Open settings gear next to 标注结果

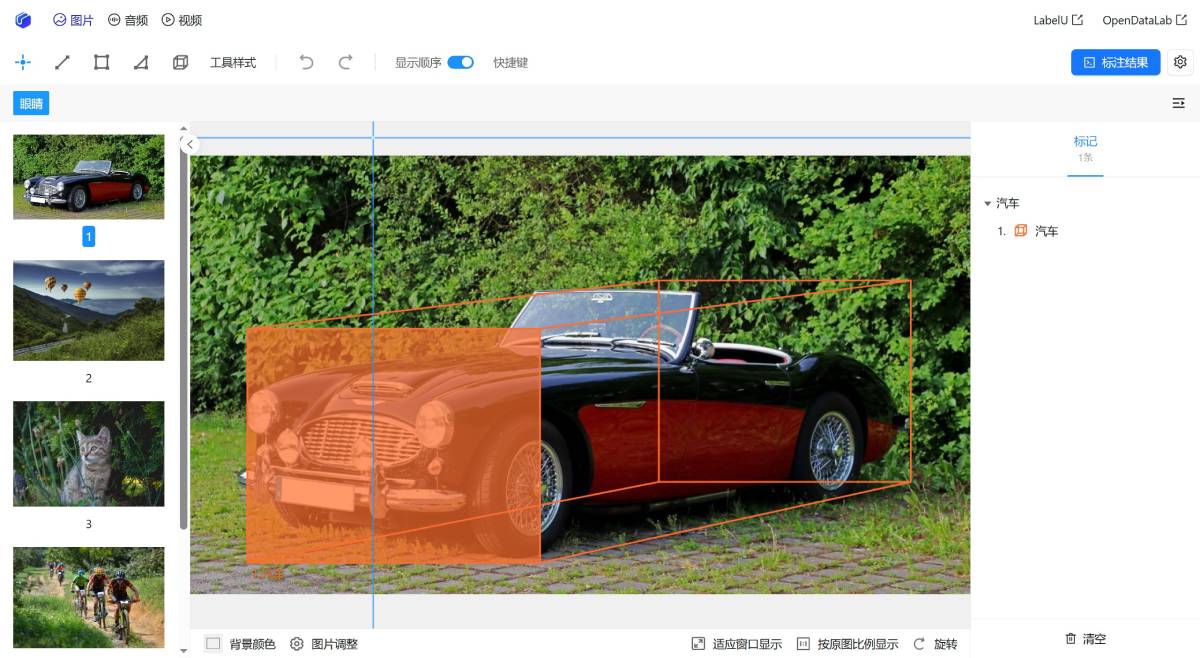(x=1180, y=62)
